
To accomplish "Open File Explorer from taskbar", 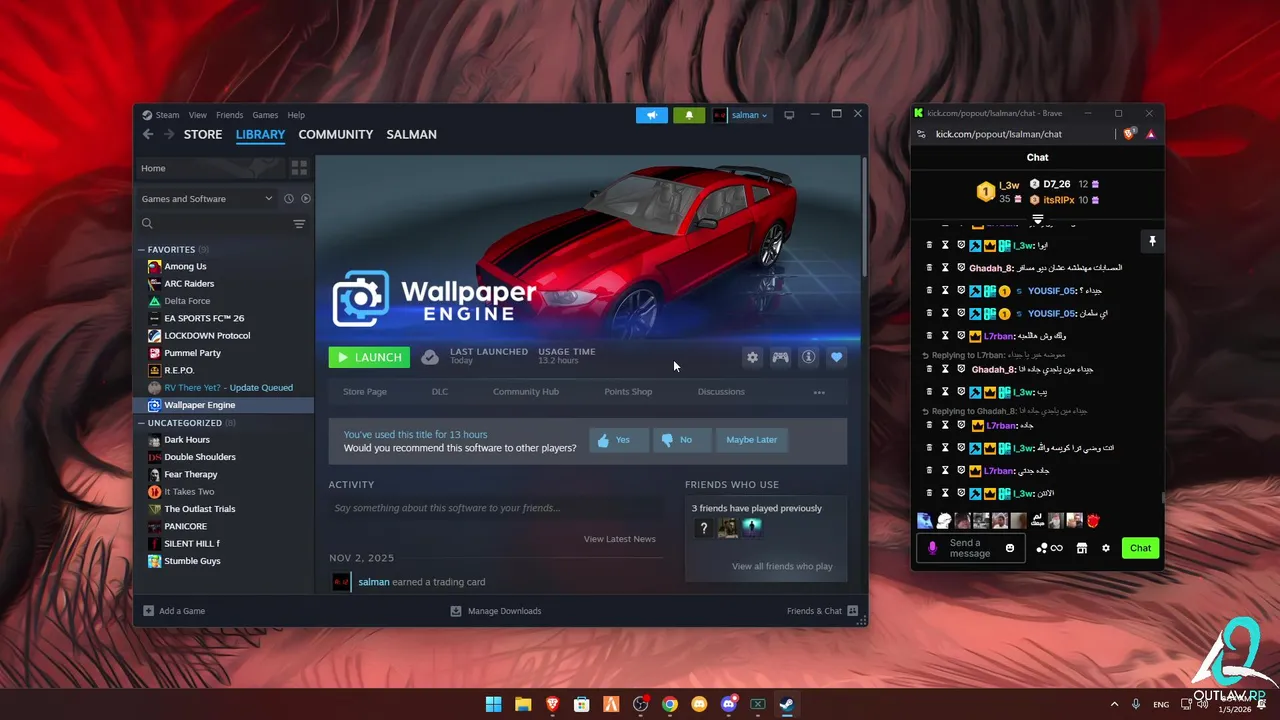I will tap(523, 704).
